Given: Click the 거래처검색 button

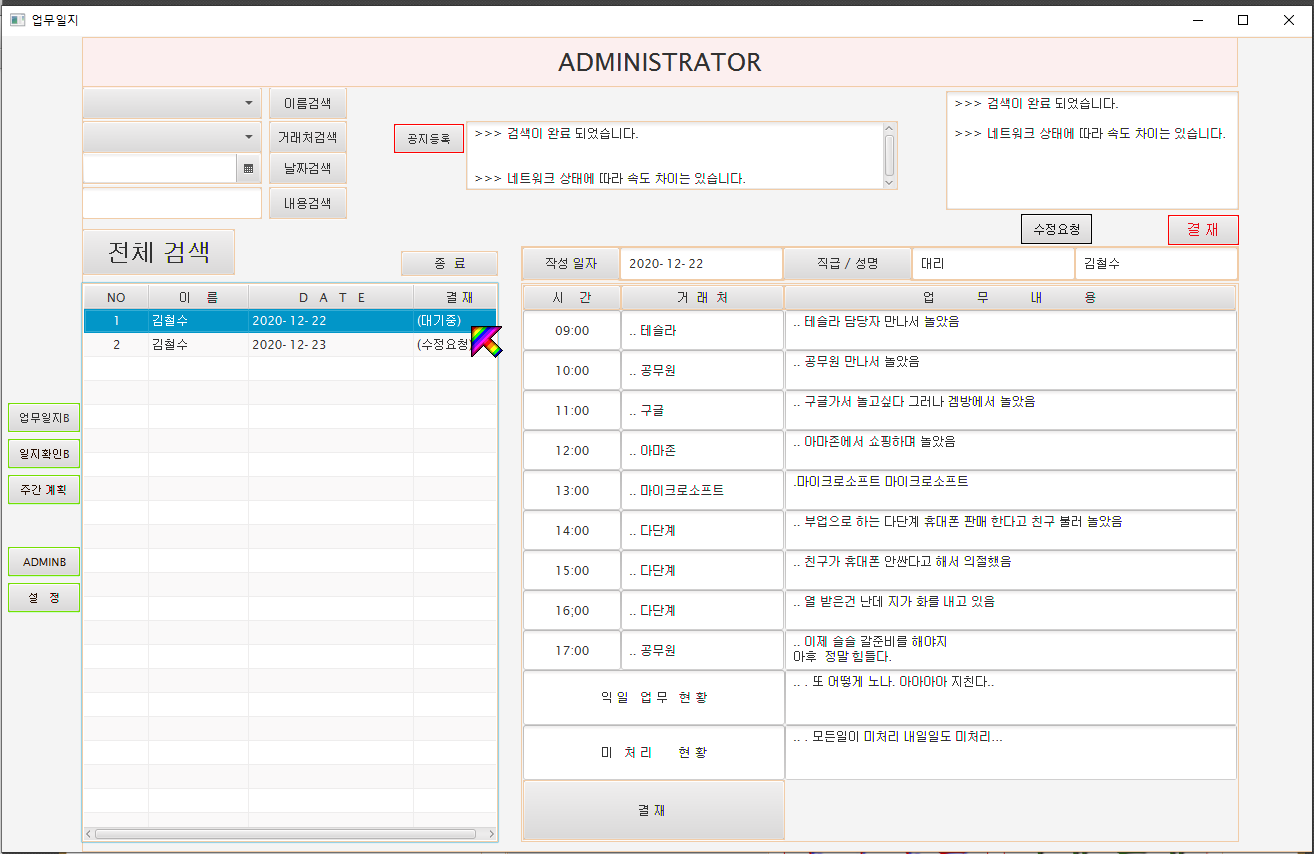Looking at the screenshot, I should tap(308, 137).
